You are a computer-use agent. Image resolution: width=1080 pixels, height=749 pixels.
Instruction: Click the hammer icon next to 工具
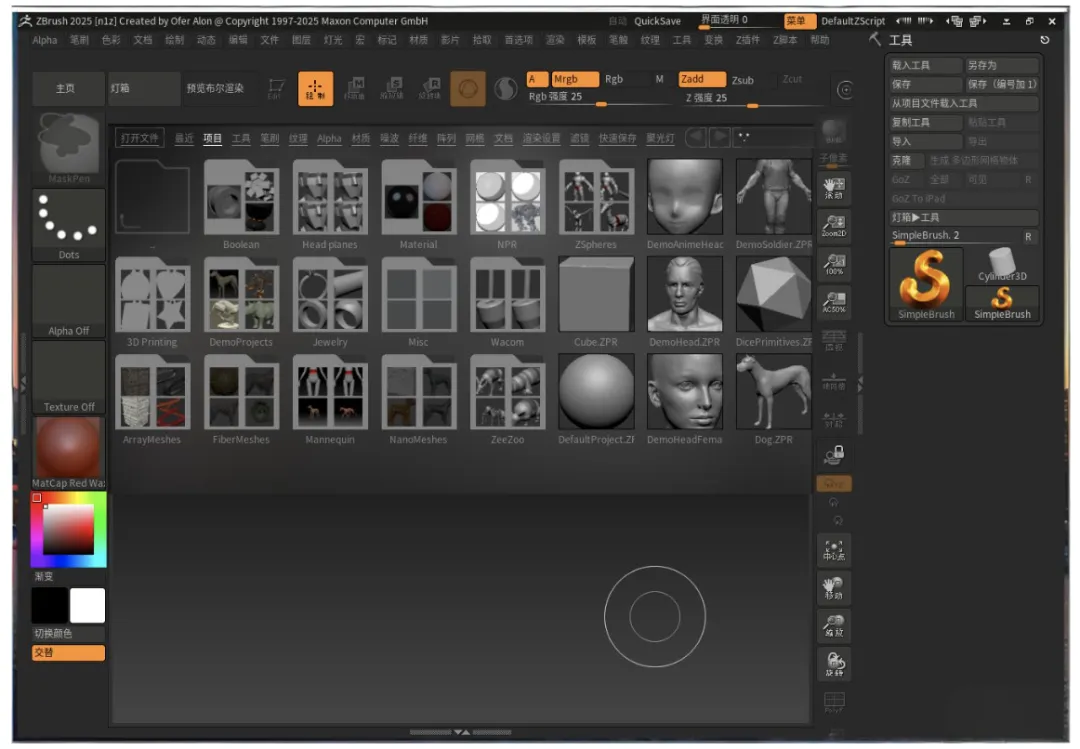point(875,39)
